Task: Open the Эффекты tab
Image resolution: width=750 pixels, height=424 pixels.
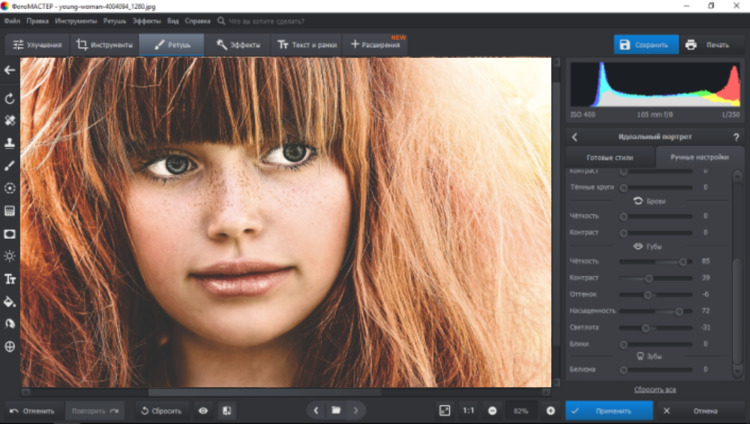Action: 238,45
